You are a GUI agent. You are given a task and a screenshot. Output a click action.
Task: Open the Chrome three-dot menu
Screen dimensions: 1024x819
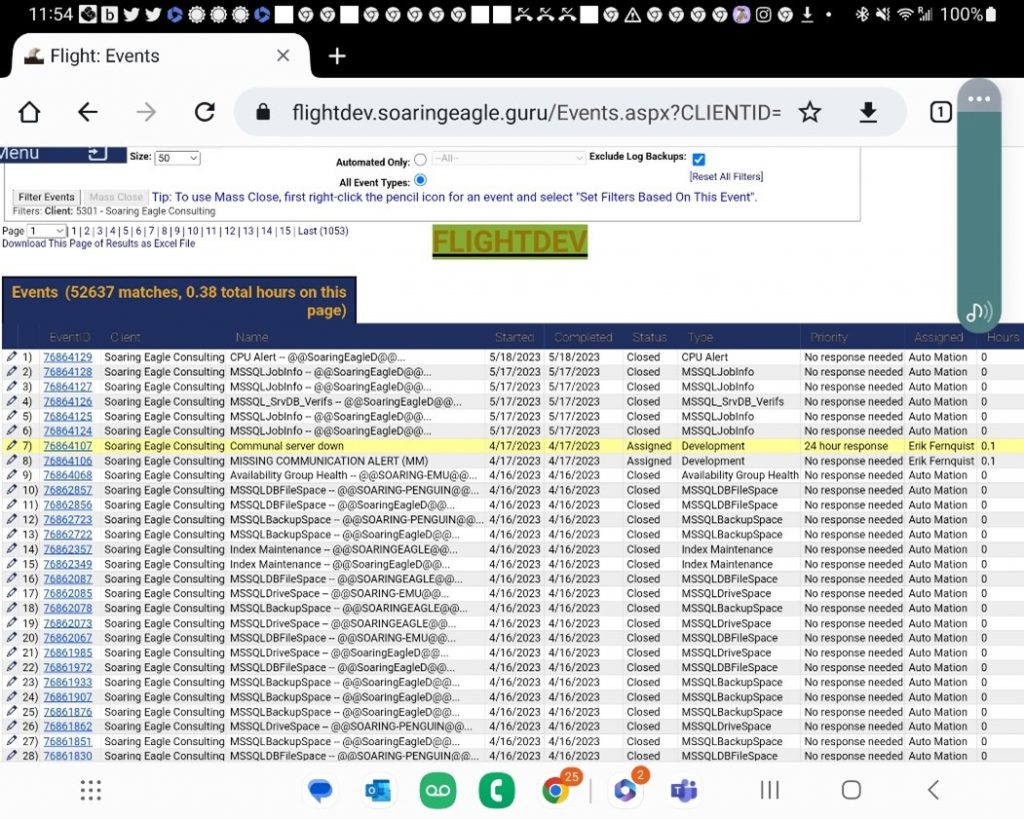(x=978, y=98)
